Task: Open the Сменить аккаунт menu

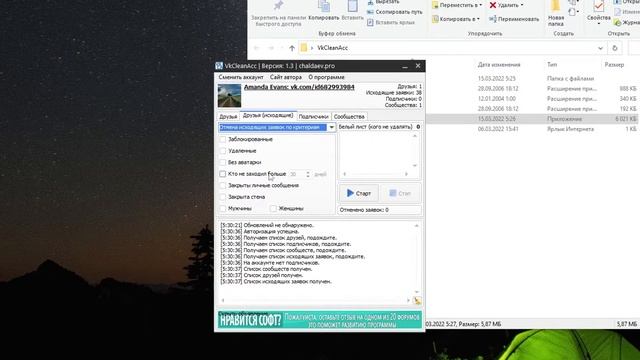Action: pos(241,77)
